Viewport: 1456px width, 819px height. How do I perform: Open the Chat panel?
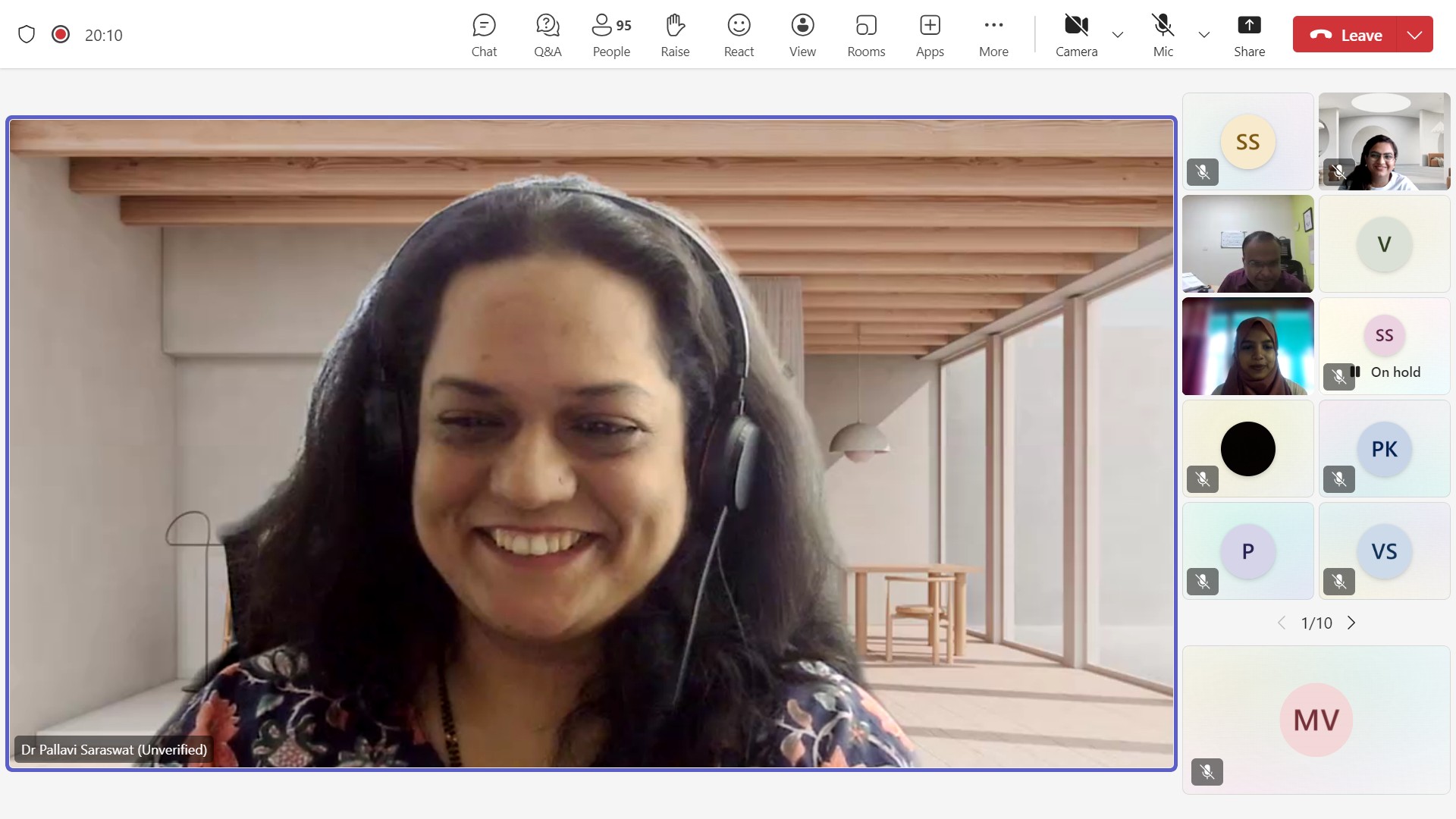coord(484,35)
